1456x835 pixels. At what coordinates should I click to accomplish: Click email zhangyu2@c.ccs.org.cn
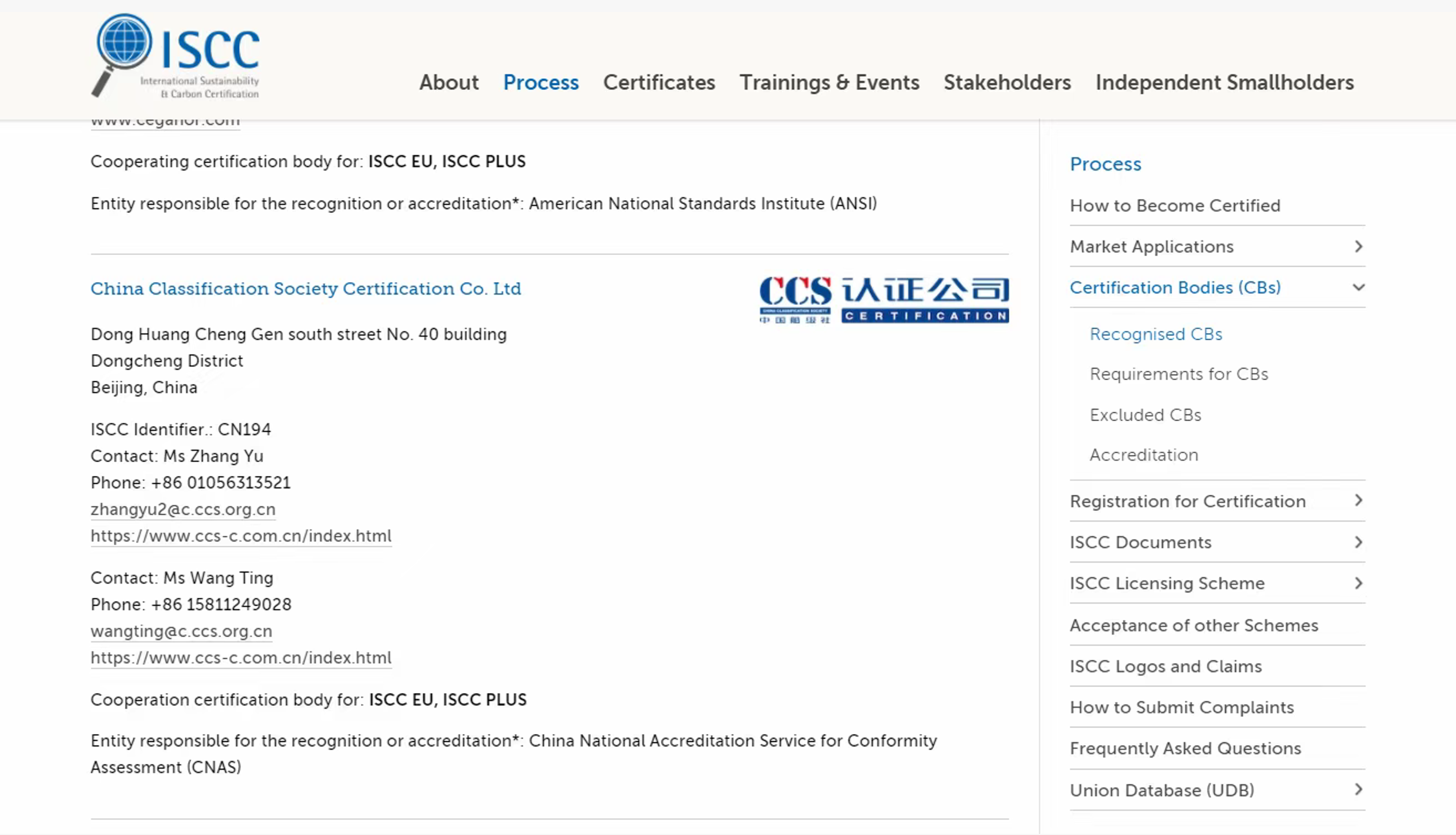[x=183, y=510]
